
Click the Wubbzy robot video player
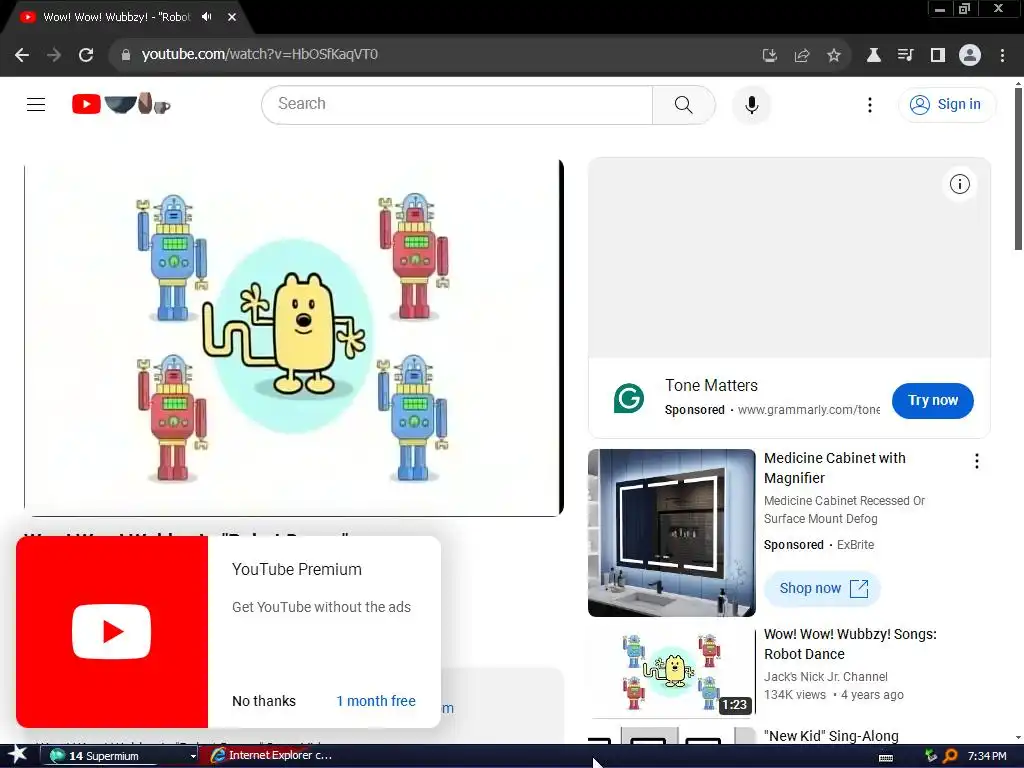coord(293,338)
